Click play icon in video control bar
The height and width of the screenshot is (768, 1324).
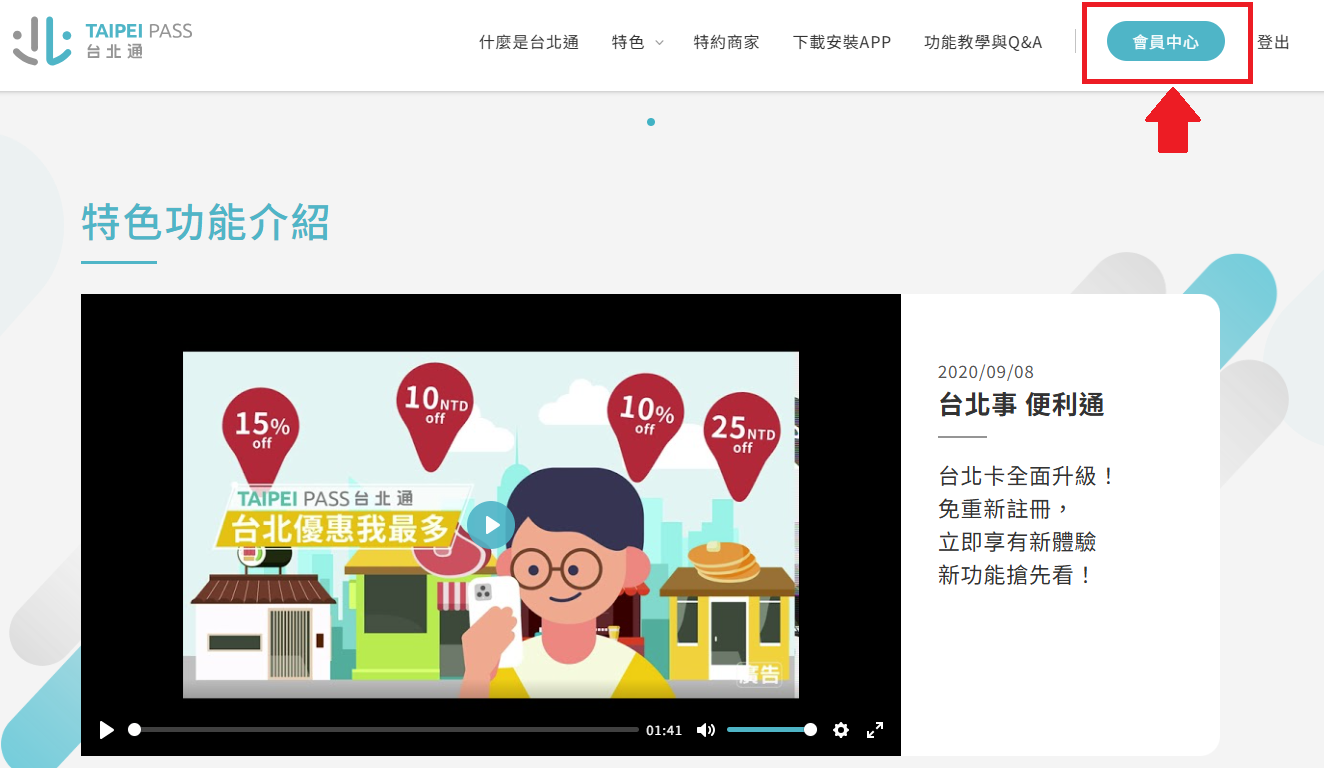[x=107, y=730]
